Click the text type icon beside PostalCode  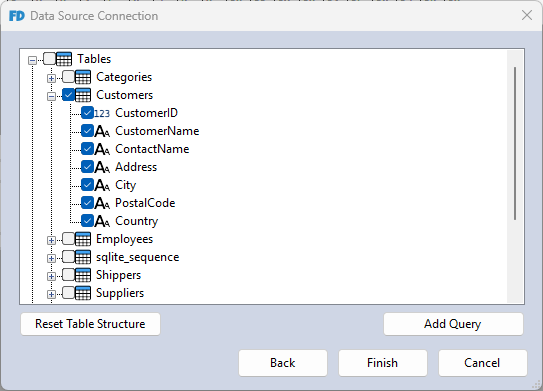pos(102,203)
